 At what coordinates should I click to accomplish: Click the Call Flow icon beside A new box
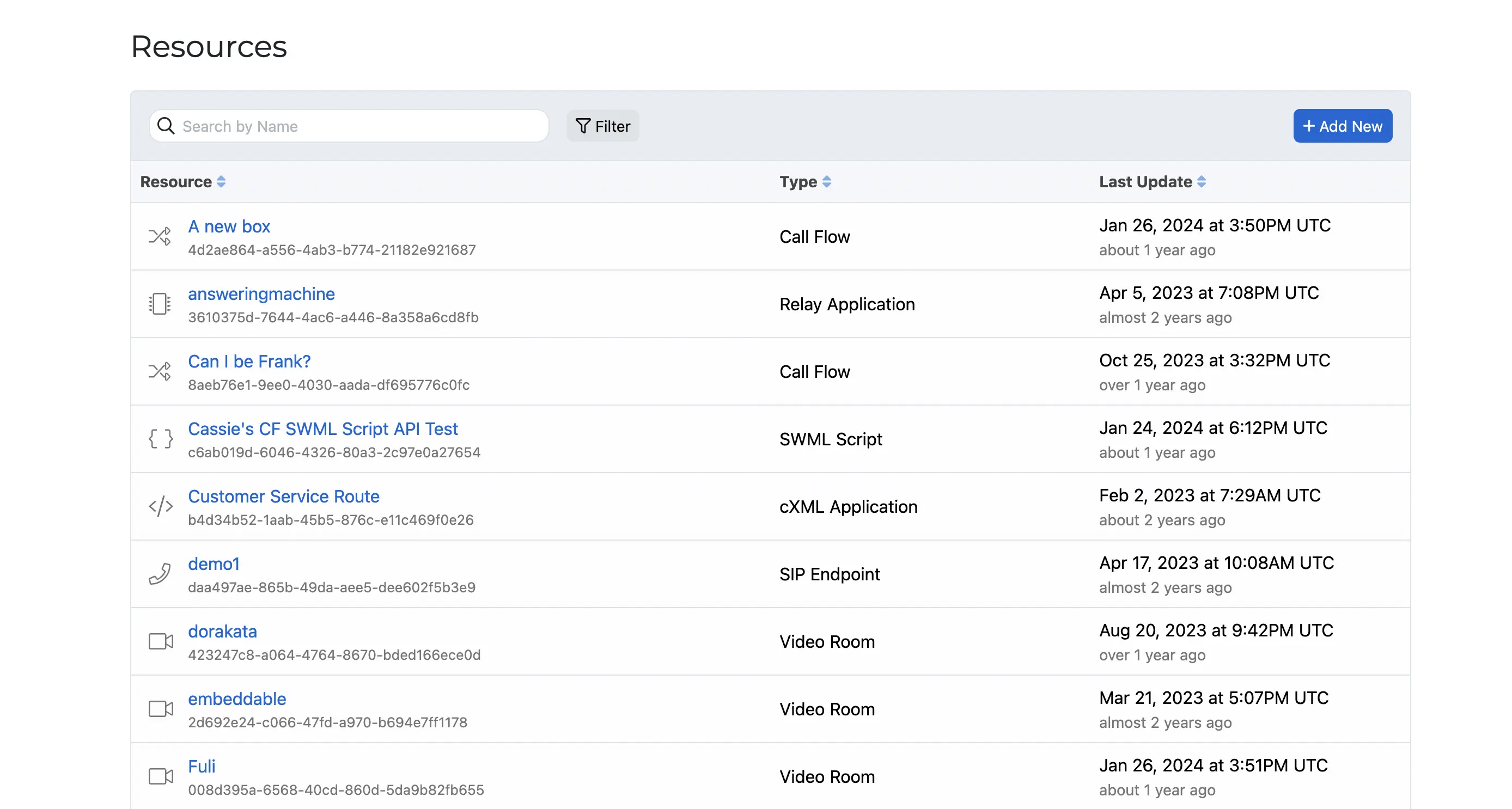(x=159, y=236)
